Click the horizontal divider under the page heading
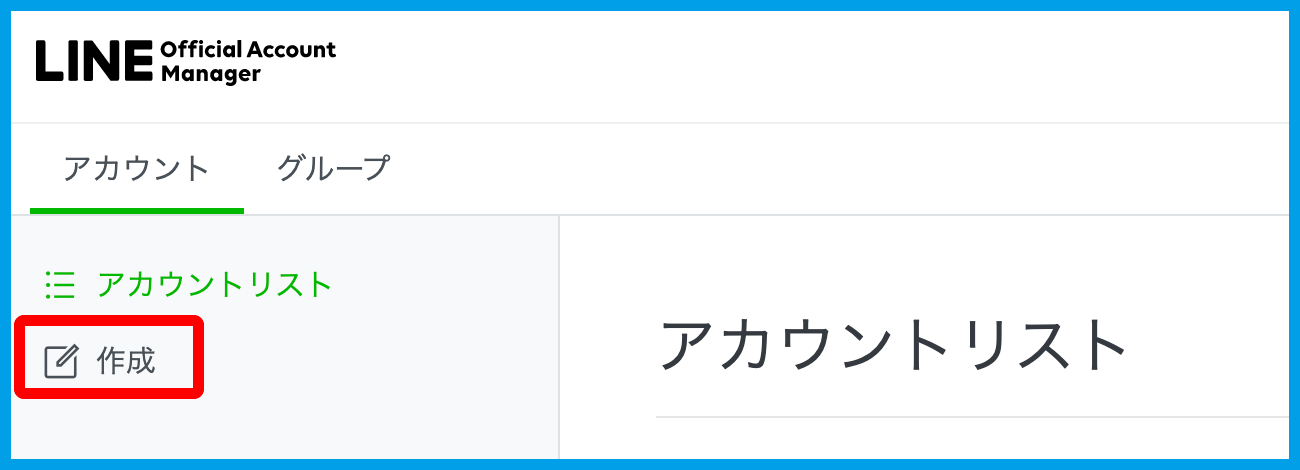1300x470 pixels. click(x=970, y=417)
